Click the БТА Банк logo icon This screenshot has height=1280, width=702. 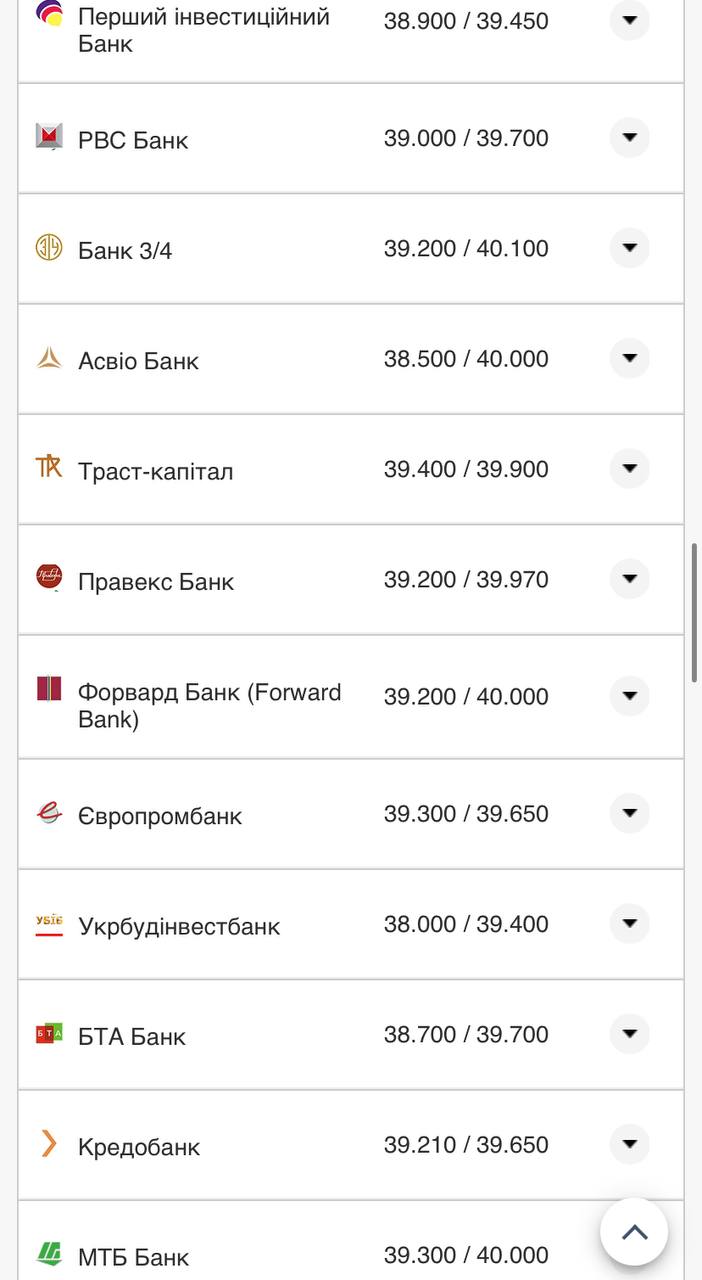49,1034
